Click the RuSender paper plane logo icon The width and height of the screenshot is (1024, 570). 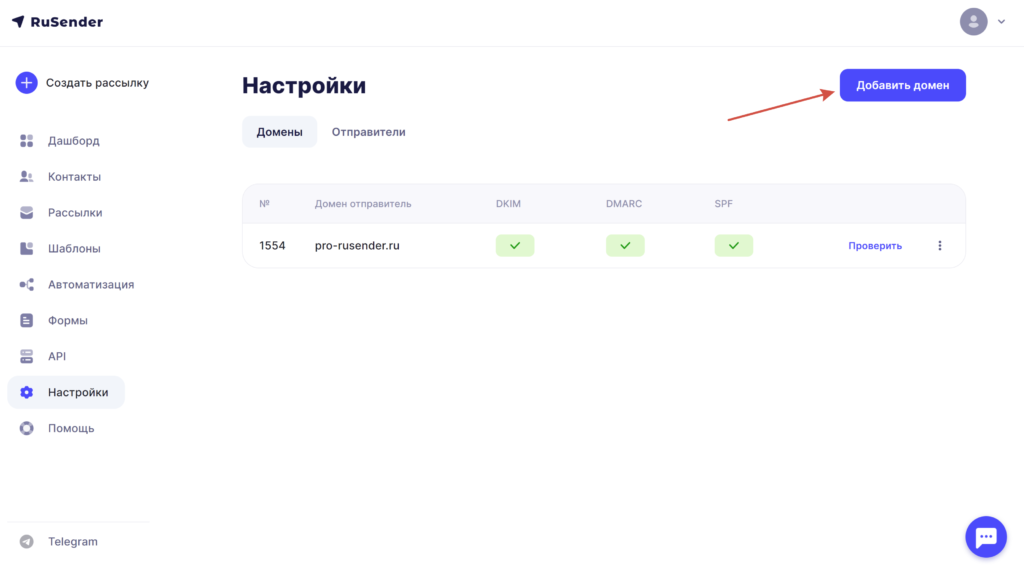click(x=18, y=22)
